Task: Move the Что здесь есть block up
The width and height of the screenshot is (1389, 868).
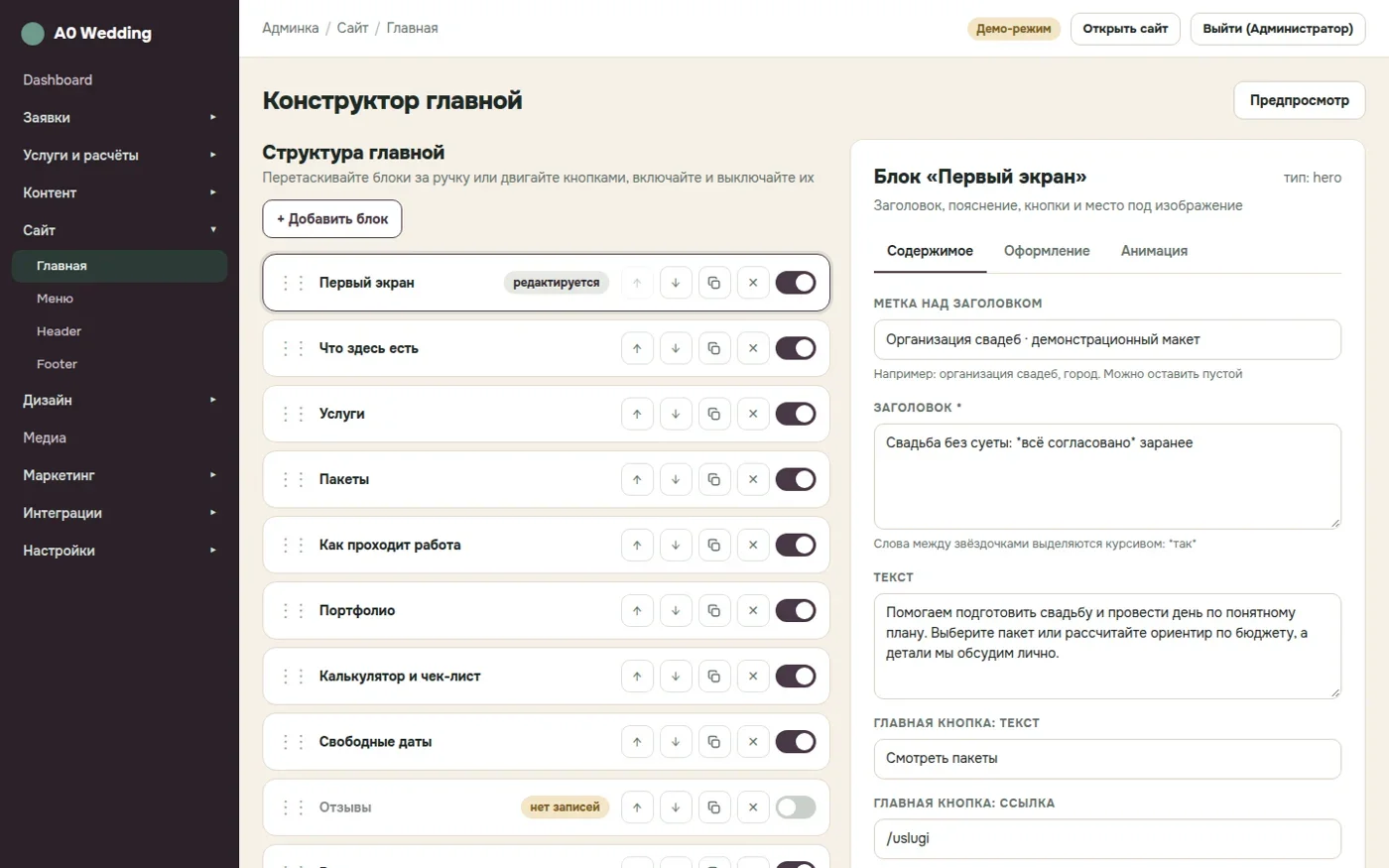Action: (x=637, y=348)
